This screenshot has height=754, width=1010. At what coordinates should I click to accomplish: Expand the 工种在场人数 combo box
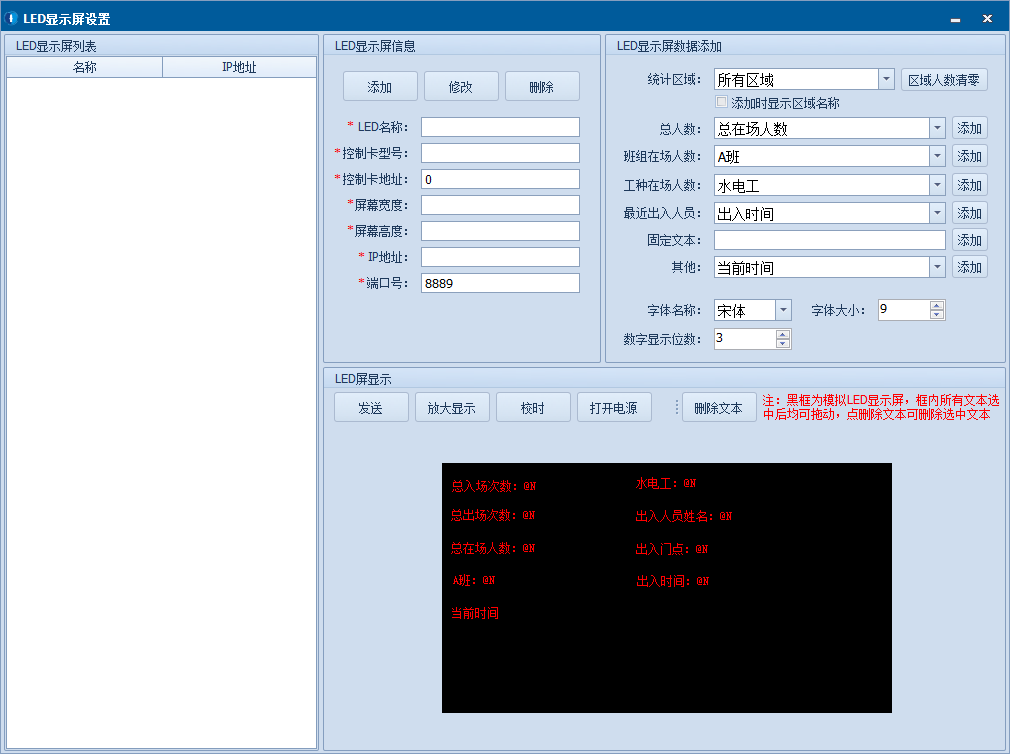pos(937,186)
